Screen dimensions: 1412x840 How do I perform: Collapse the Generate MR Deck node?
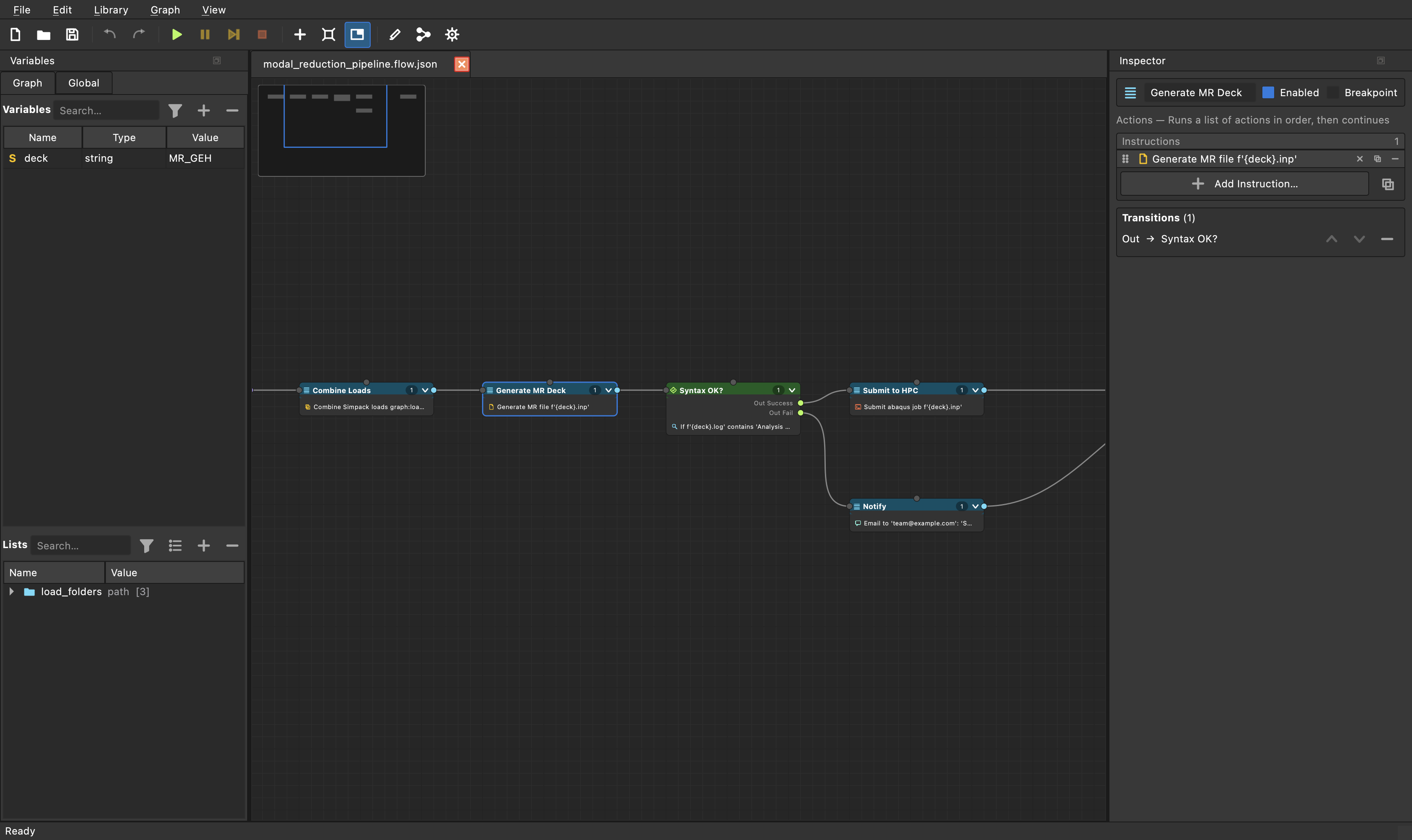pos(609,390)
